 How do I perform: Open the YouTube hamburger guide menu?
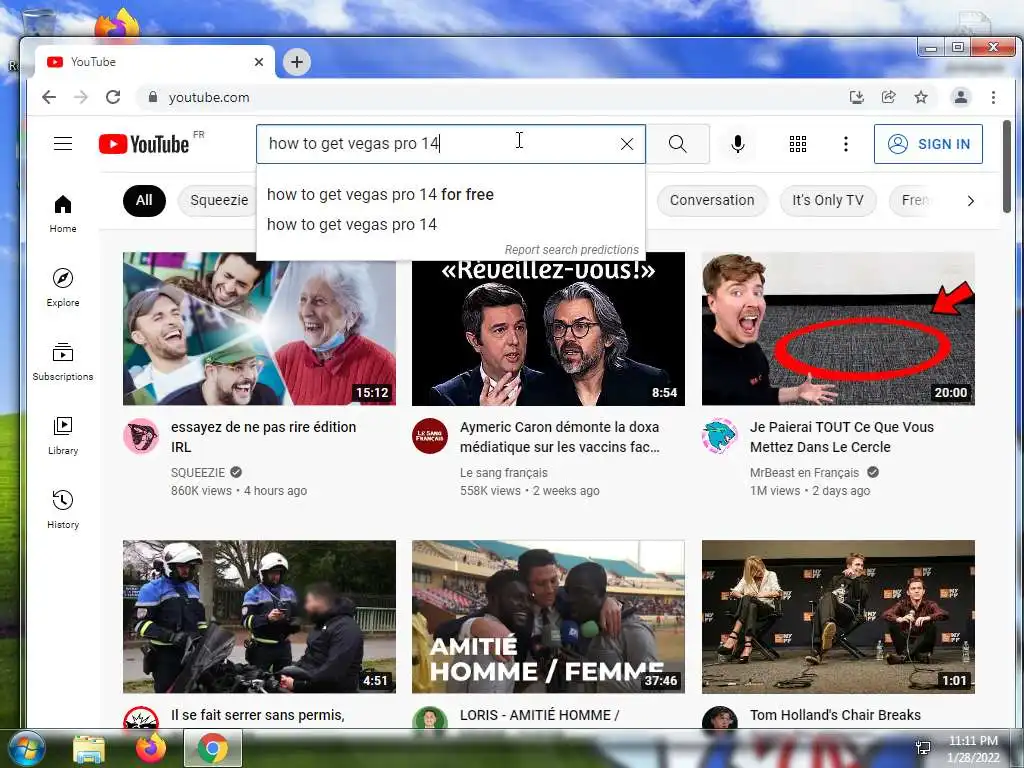63,144
